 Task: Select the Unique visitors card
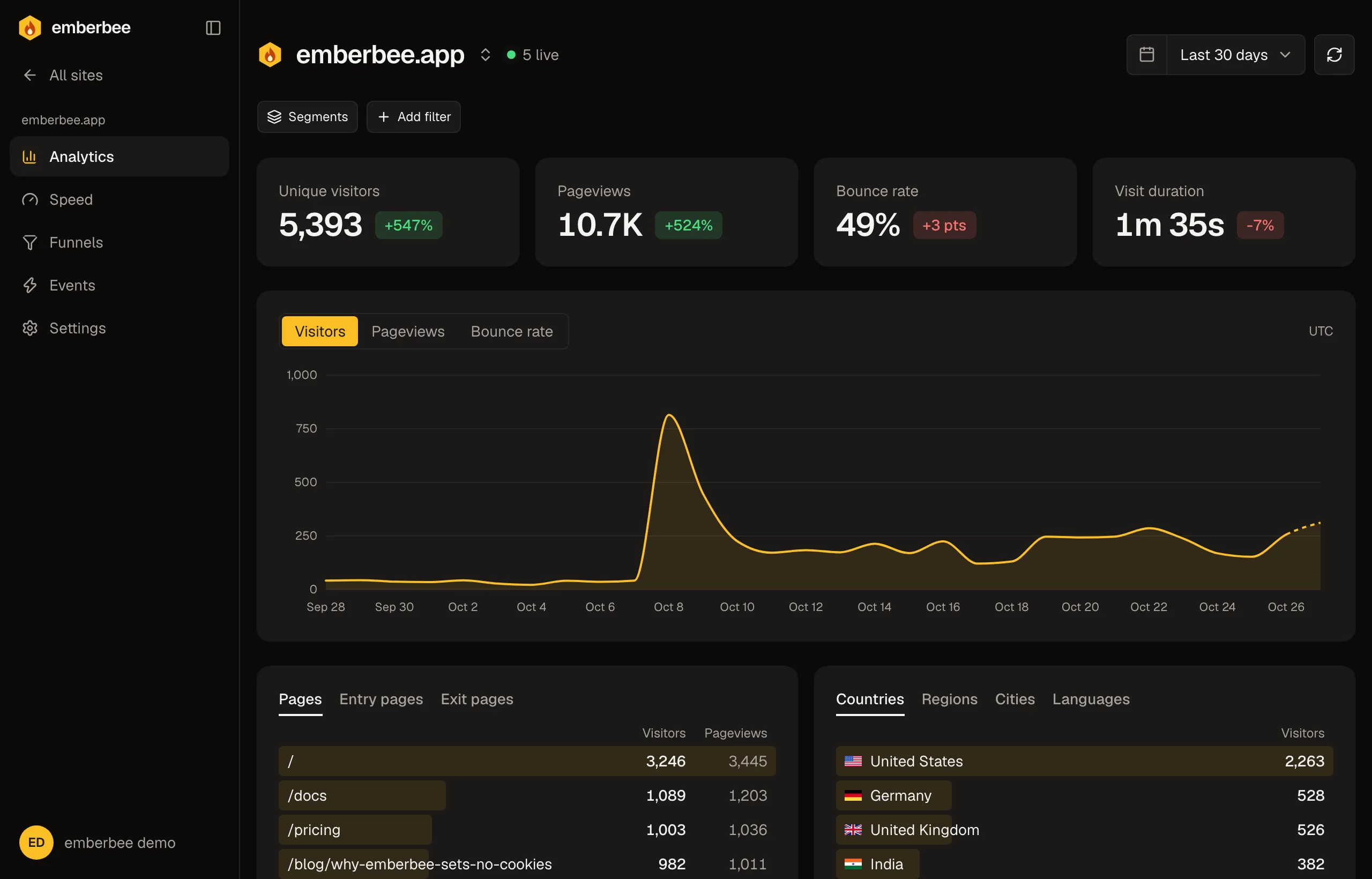click(x=387, y=212)
